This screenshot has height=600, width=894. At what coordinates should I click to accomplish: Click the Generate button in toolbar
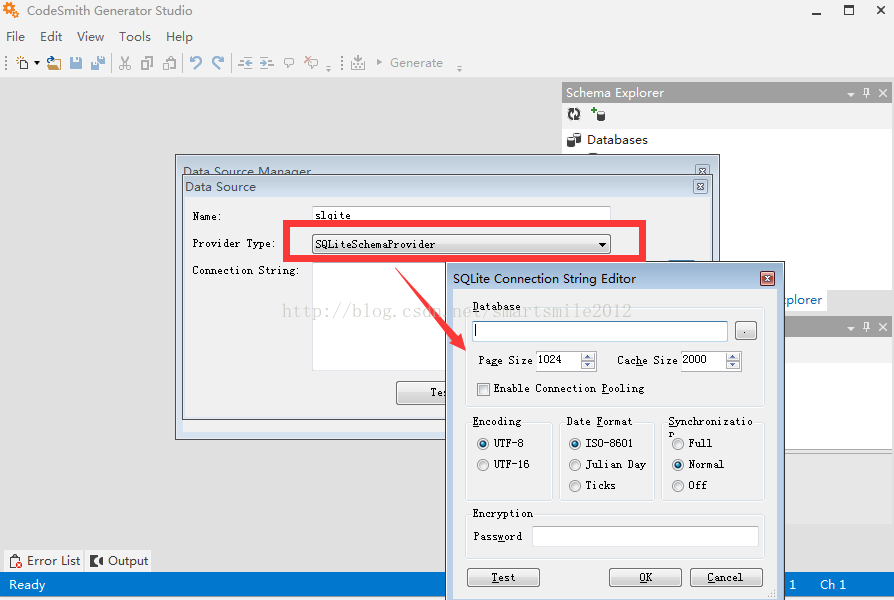point(410,63)
